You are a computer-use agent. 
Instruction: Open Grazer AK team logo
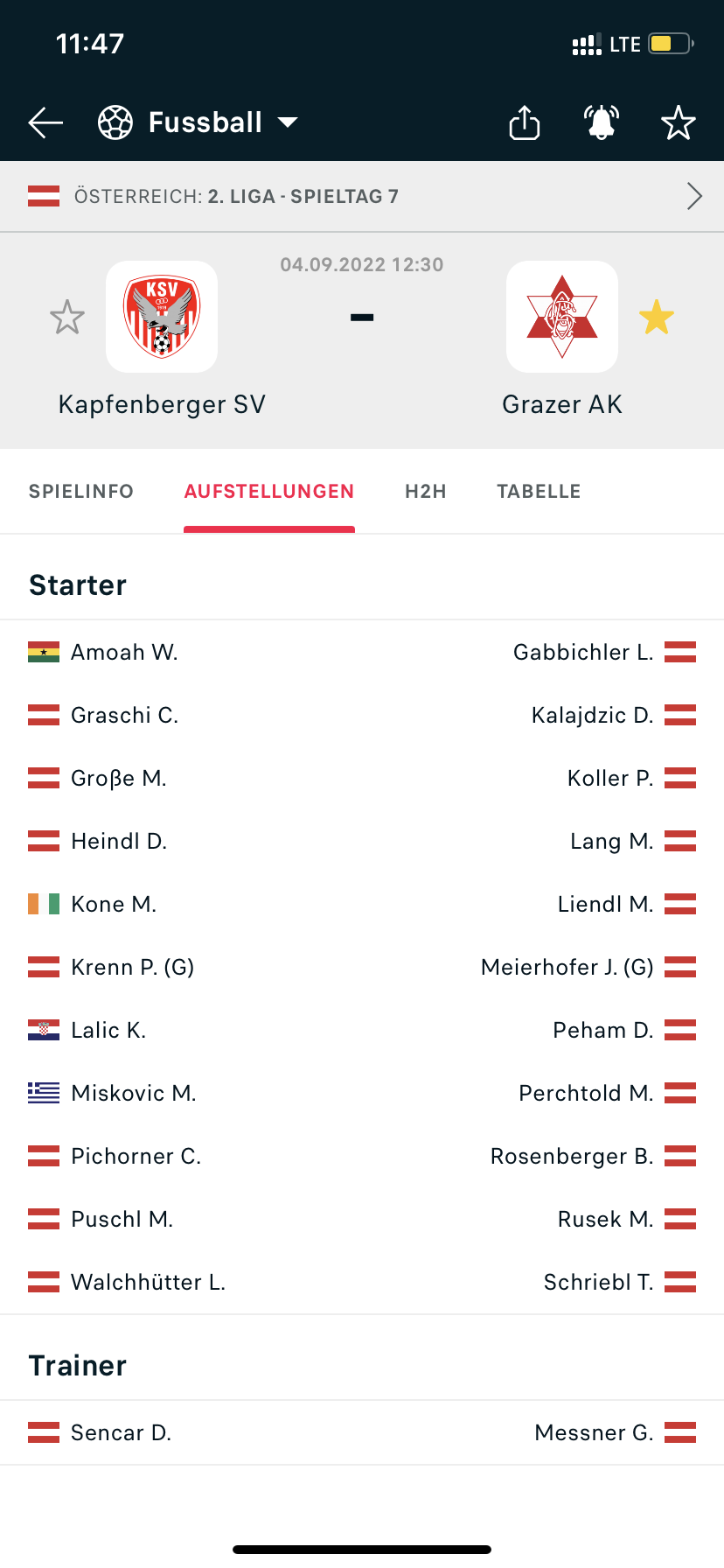click(562, 317)
